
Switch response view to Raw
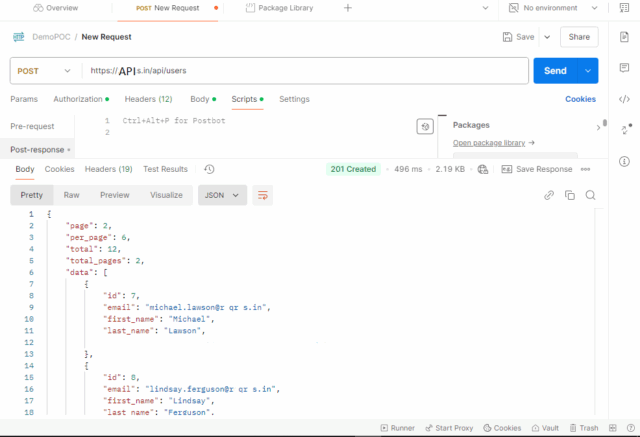pos(71,196)
